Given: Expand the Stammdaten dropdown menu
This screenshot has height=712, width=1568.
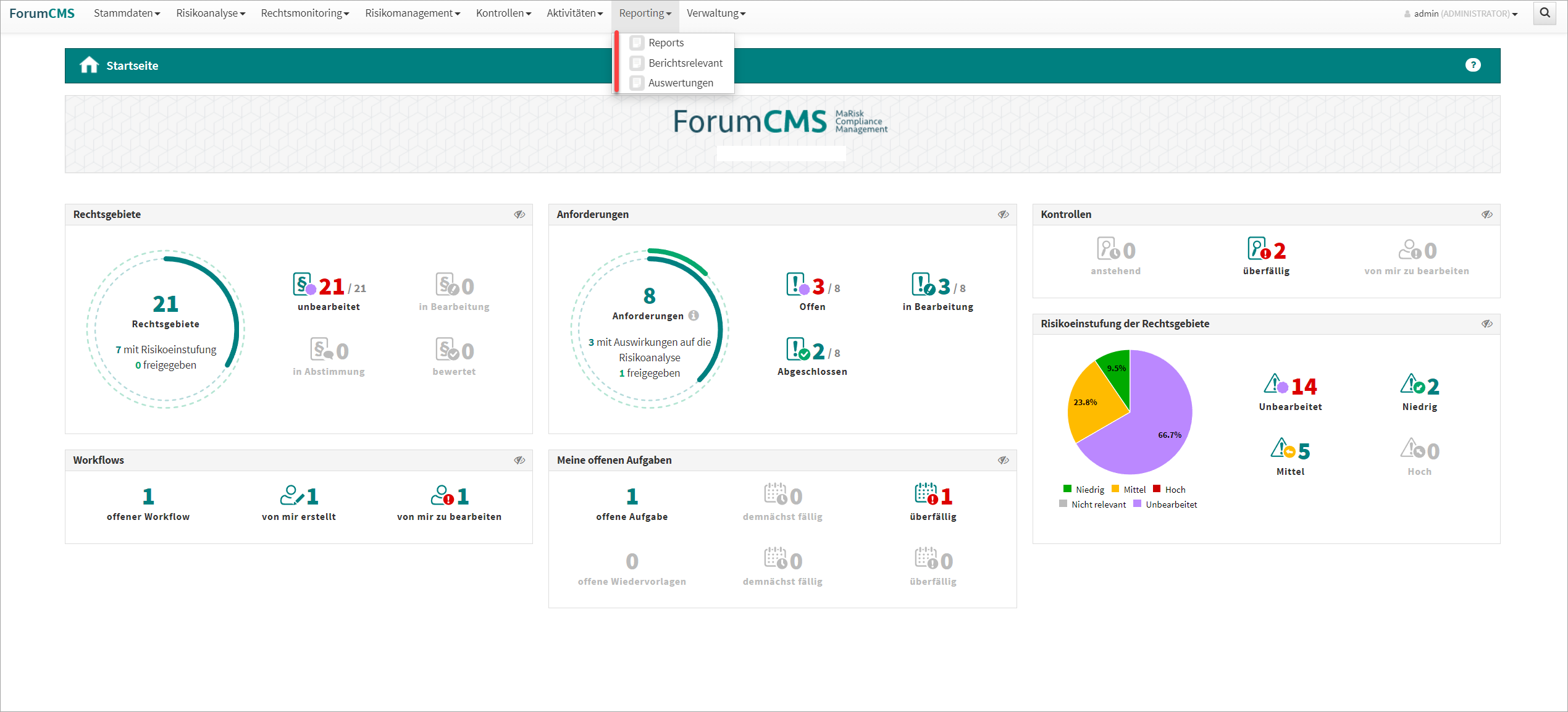Looking at the screenshot, I should point(127,13).
